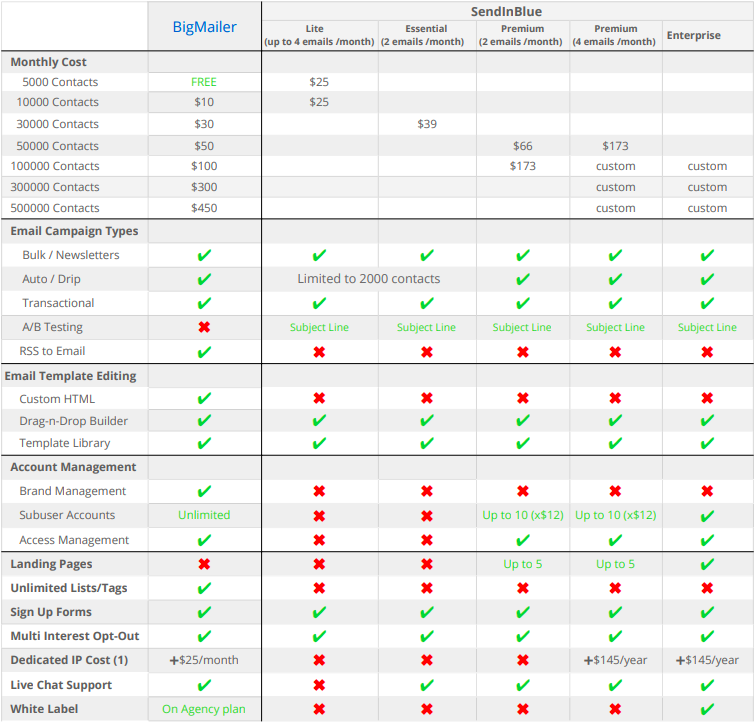
Task: Click Enterprise +$145/year Dedicated IP cost
Action: coord(707,660)
